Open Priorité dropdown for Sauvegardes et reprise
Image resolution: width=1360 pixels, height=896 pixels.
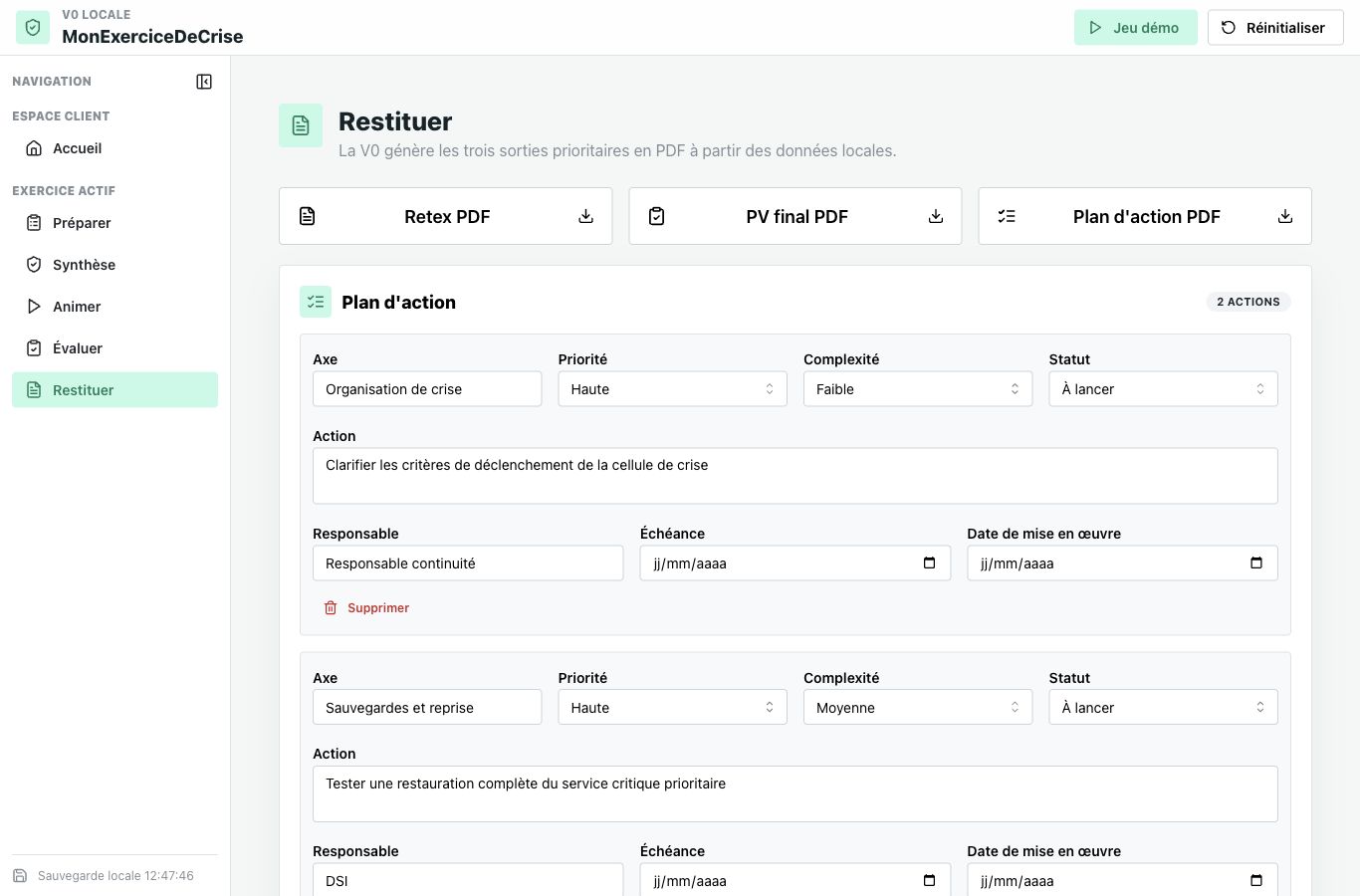pyautogui.click(x=672, y=708)
